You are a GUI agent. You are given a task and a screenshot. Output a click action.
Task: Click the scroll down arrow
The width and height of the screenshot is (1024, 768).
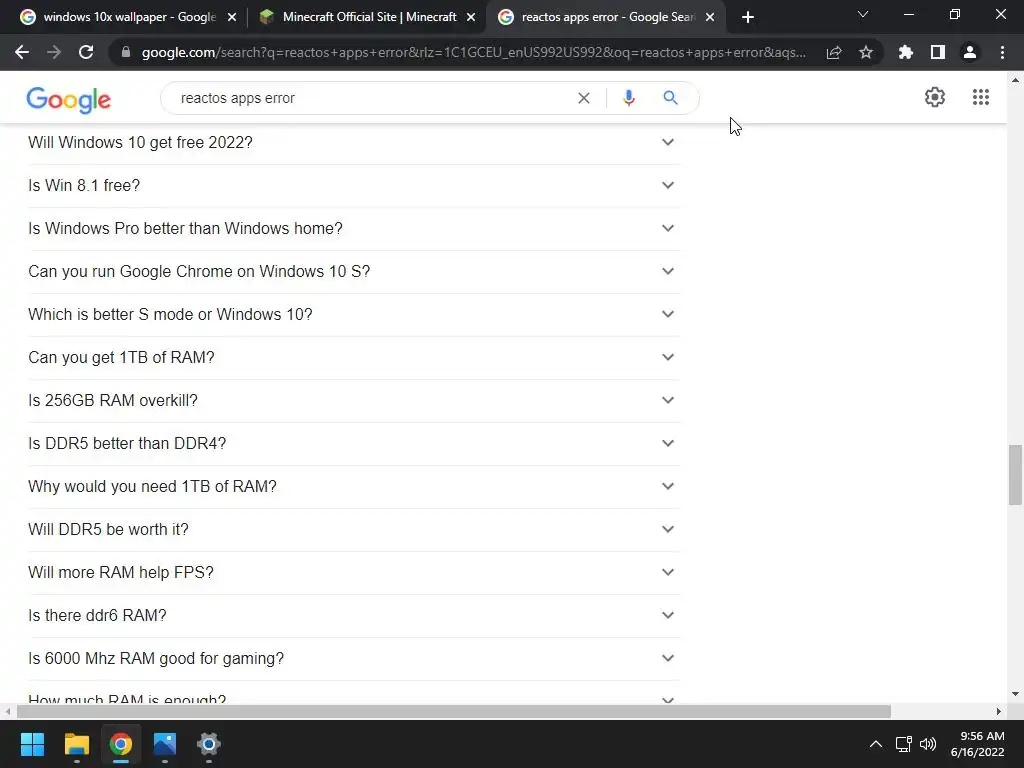coord(1015,694)
